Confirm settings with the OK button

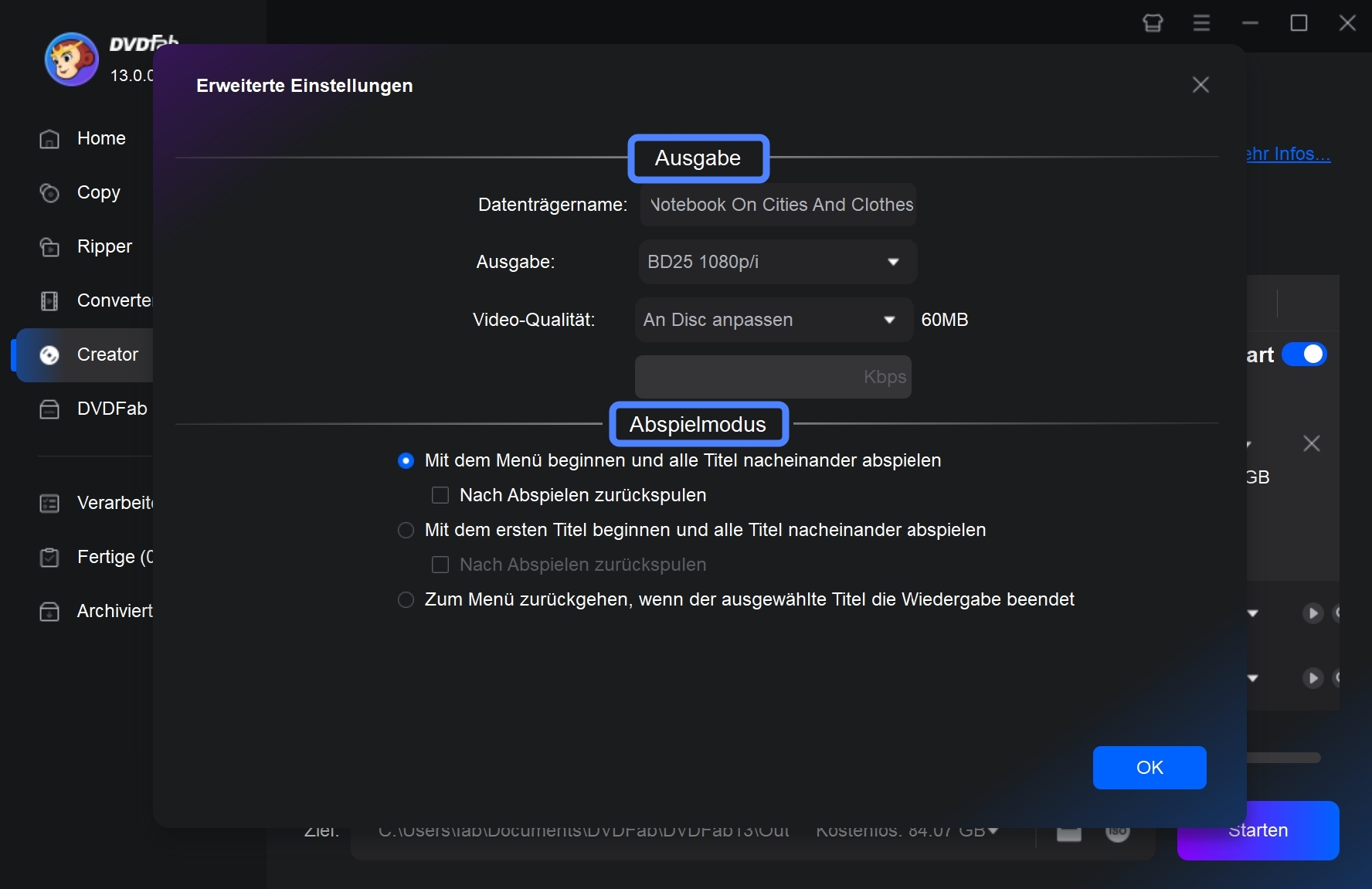coord(1150,768)
